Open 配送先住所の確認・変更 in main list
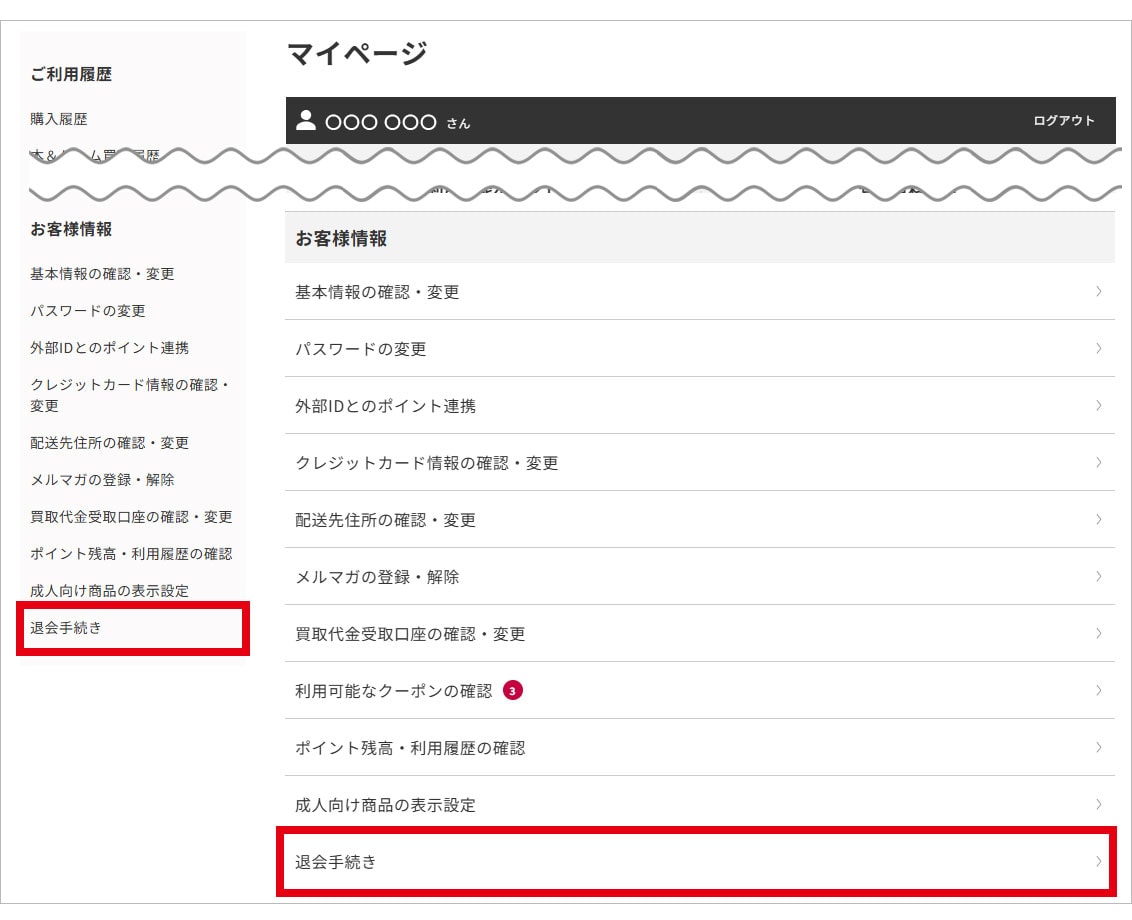 click(x=386, y=520)
